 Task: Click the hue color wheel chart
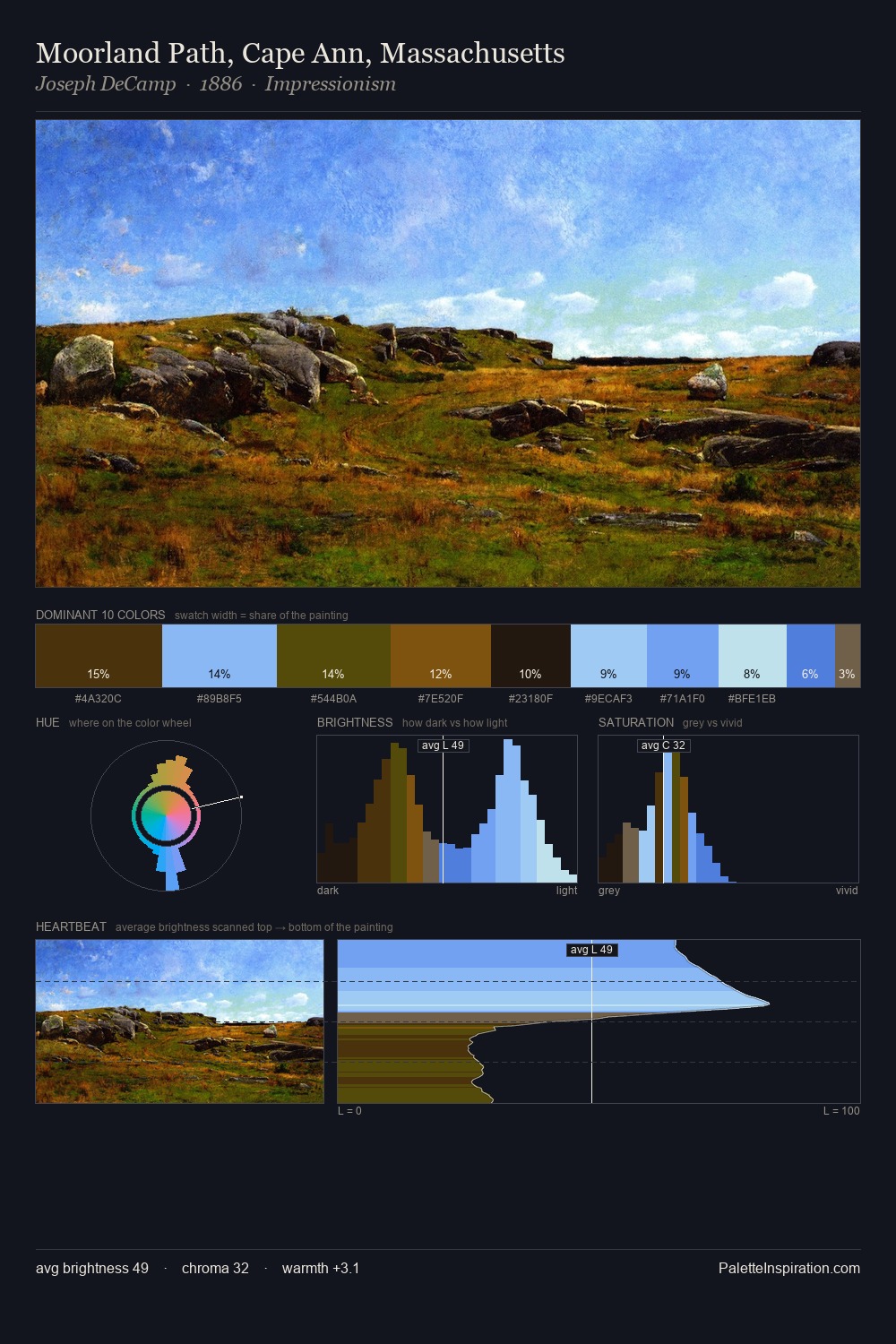pyautogui.click(x=167, y=815)
